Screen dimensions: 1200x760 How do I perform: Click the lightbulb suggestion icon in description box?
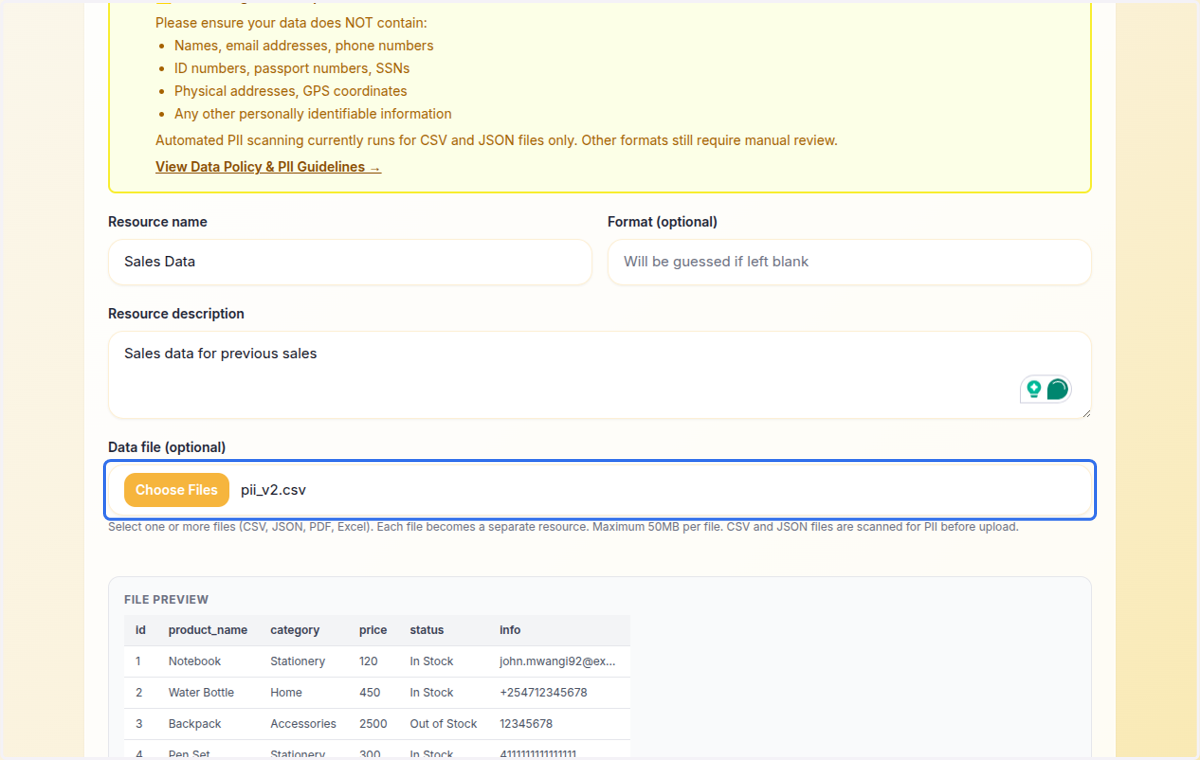pyautogui.click(x=1034, y=389)
